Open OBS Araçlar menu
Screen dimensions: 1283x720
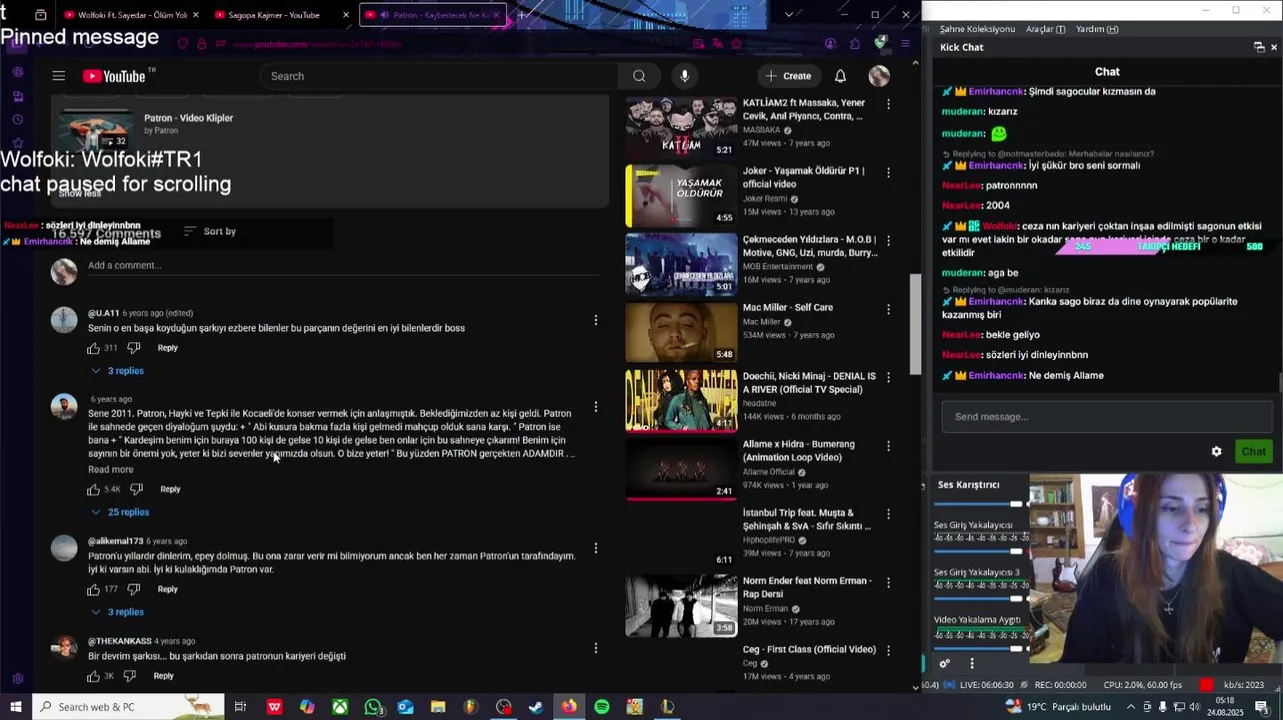(1045, 29)
